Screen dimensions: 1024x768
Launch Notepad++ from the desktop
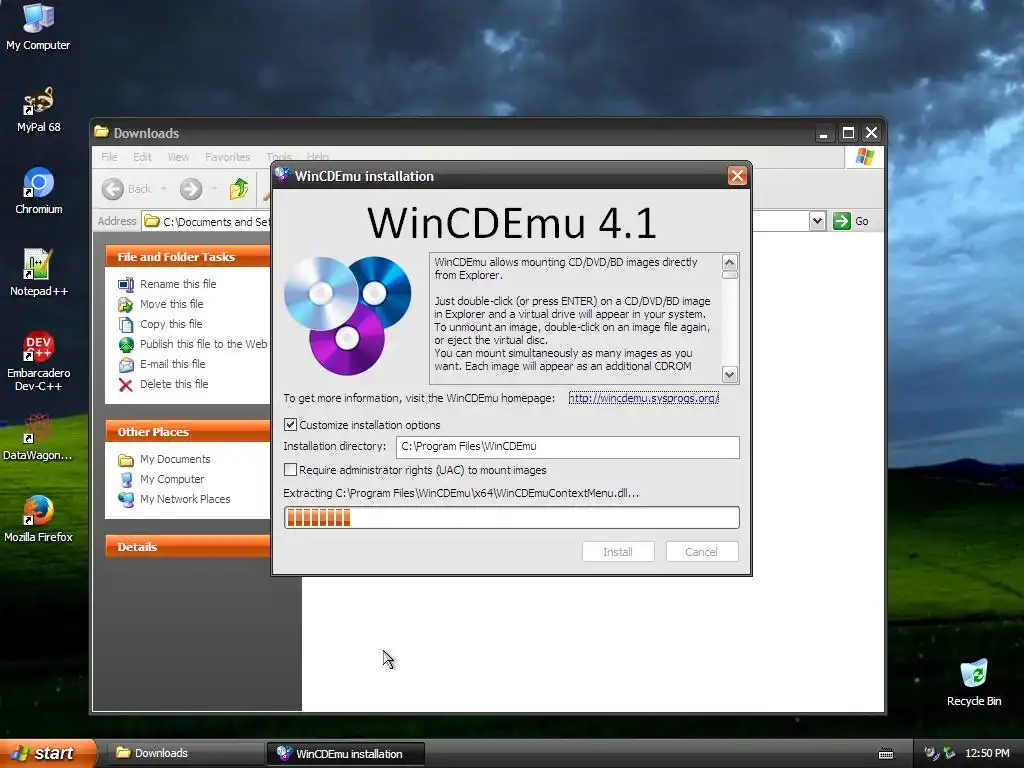pyautogui.click(x=39, y=273)
